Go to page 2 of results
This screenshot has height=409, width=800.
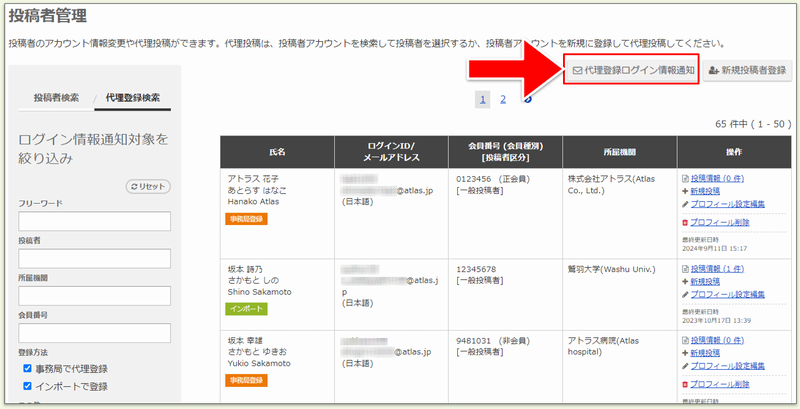pos(503,99)
